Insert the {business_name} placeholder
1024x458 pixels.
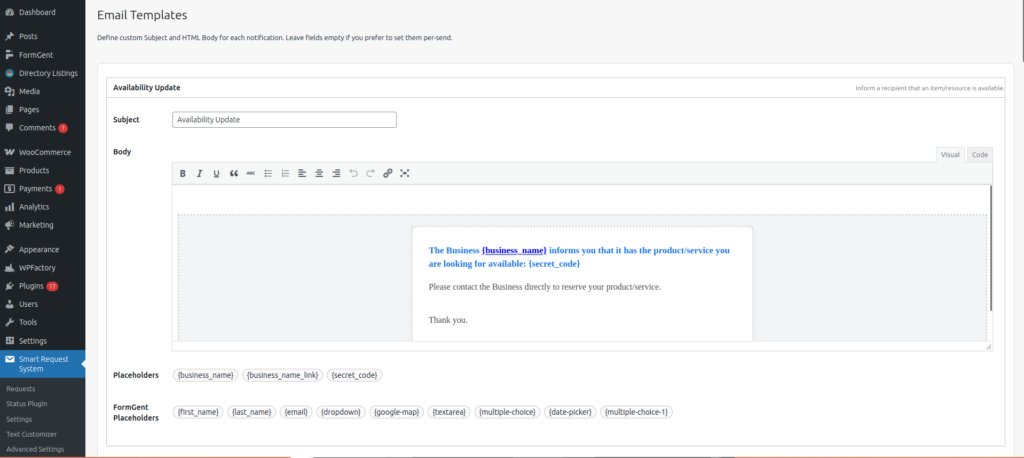(x=205, y=375)
